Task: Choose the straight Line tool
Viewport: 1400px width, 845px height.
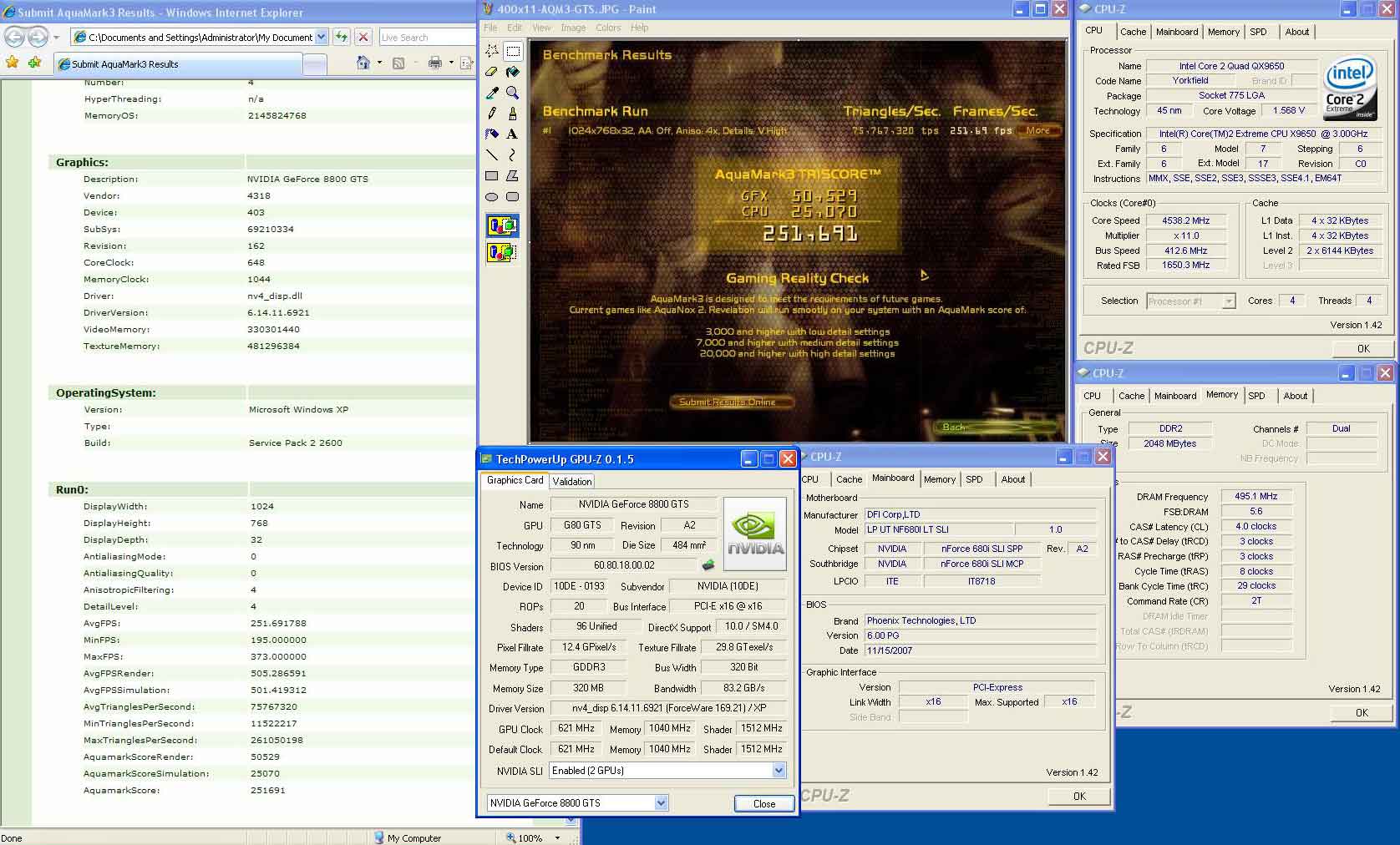Action: [x=492, y=154]
